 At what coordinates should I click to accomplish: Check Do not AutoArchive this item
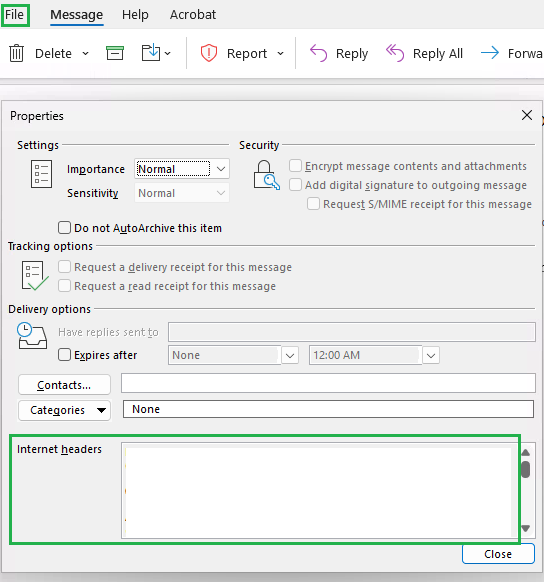[64, 228]
